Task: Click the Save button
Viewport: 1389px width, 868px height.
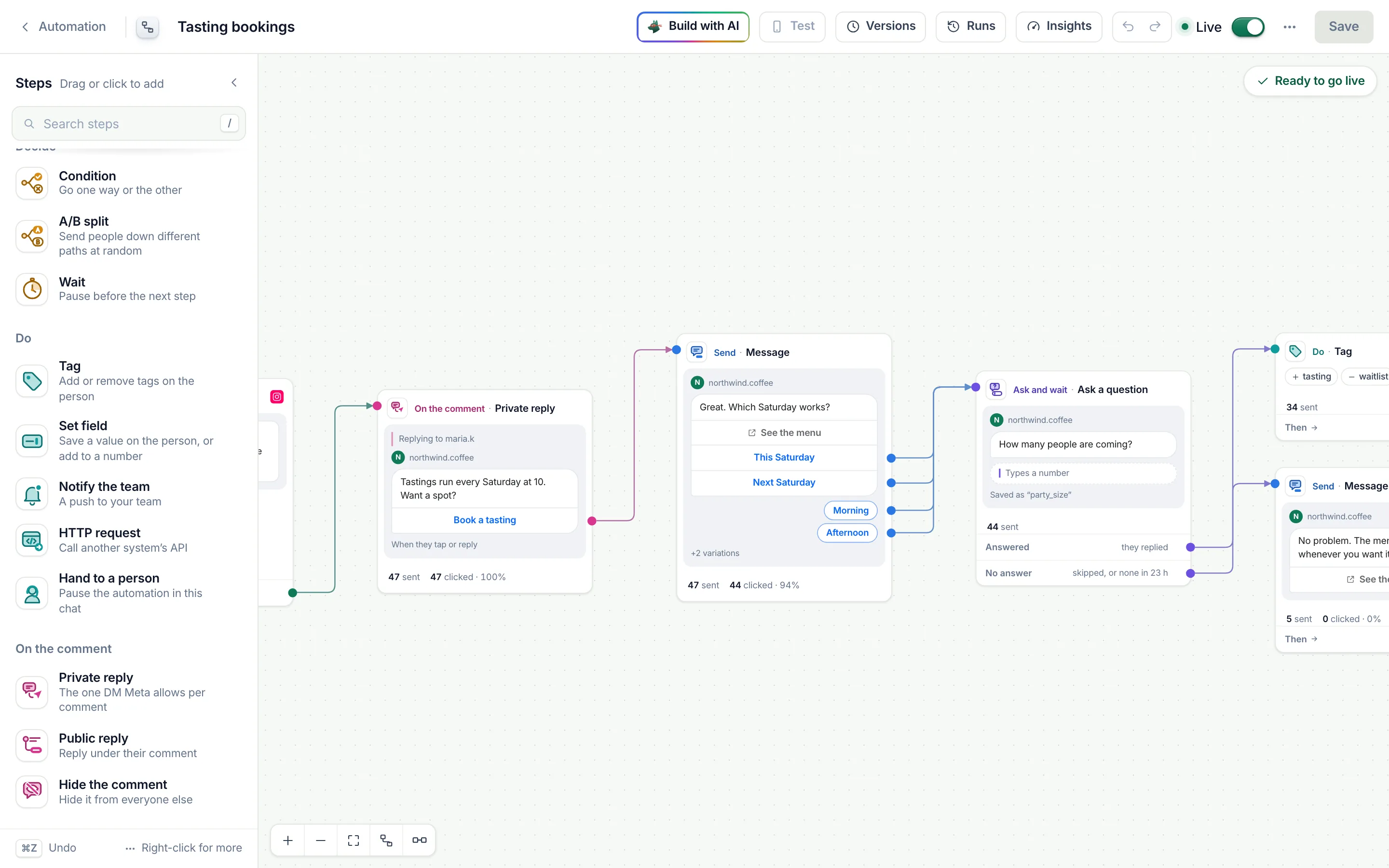Action: [1344, 27]
